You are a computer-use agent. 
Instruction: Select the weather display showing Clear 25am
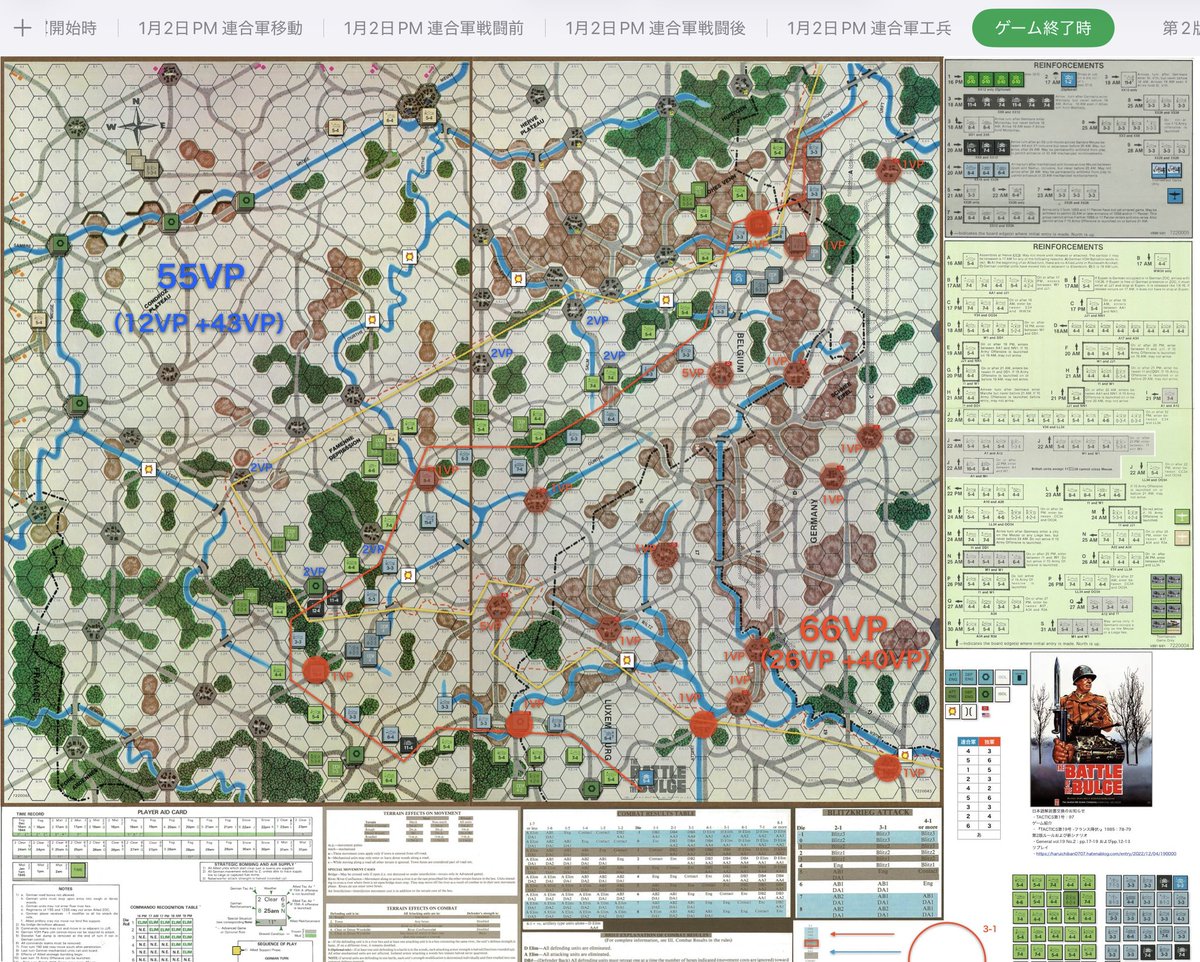click(271, 910)
